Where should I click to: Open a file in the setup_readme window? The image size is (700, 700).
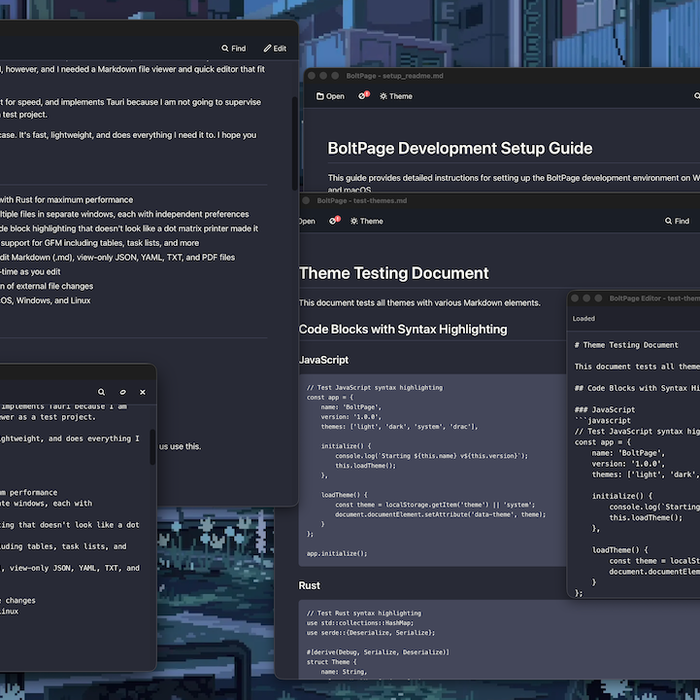coord(330,97)
